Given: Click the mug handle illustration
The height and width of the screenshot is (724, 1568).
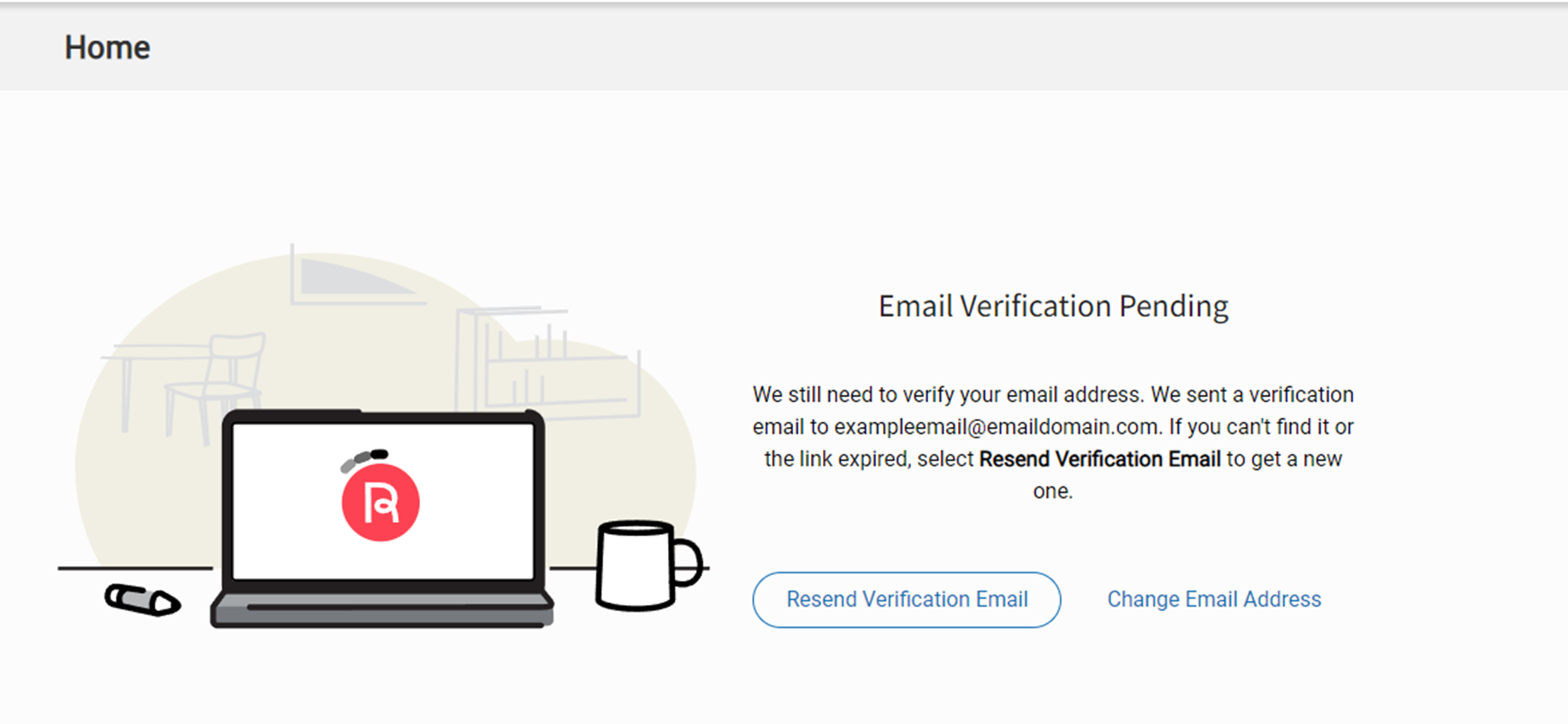Looking at the screenshot, I should click(x=688, y=564).
